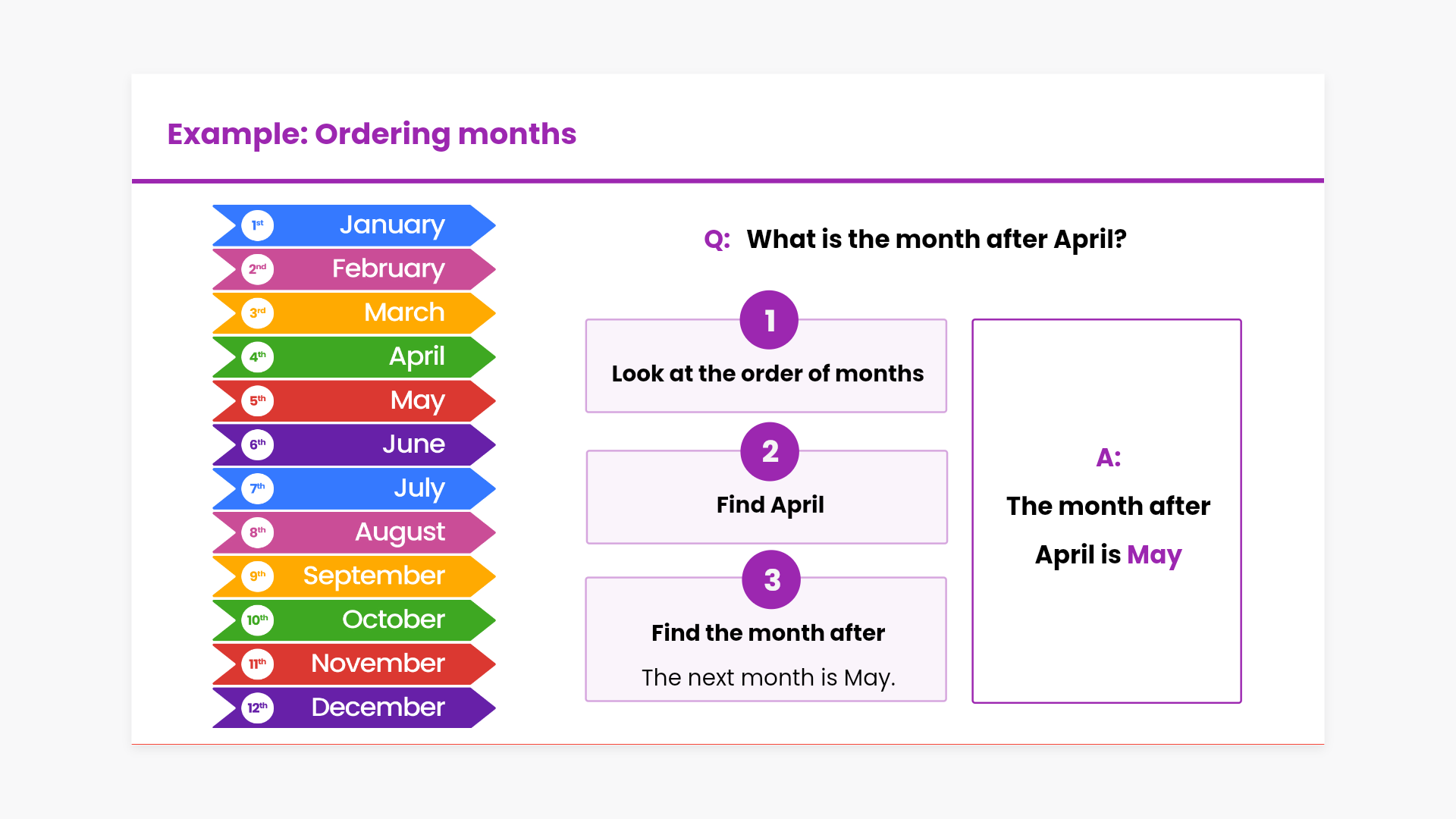Click the highlighted answer word May
Viewport: 1456px width, 819px height.
1154,555
